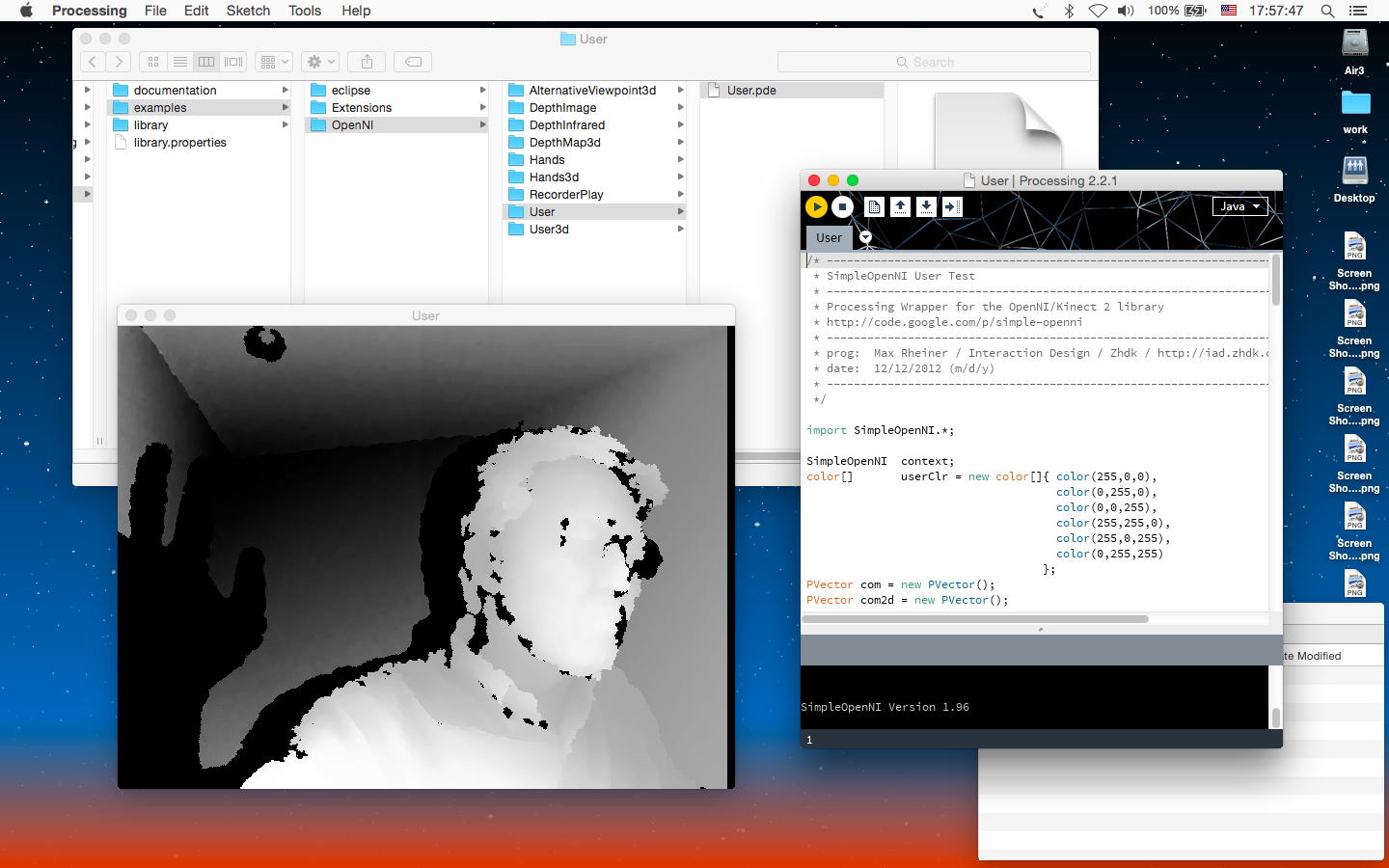The image size is (1389, 868).
Task: Select the DepthImage folder
Action: click(594, 108)
